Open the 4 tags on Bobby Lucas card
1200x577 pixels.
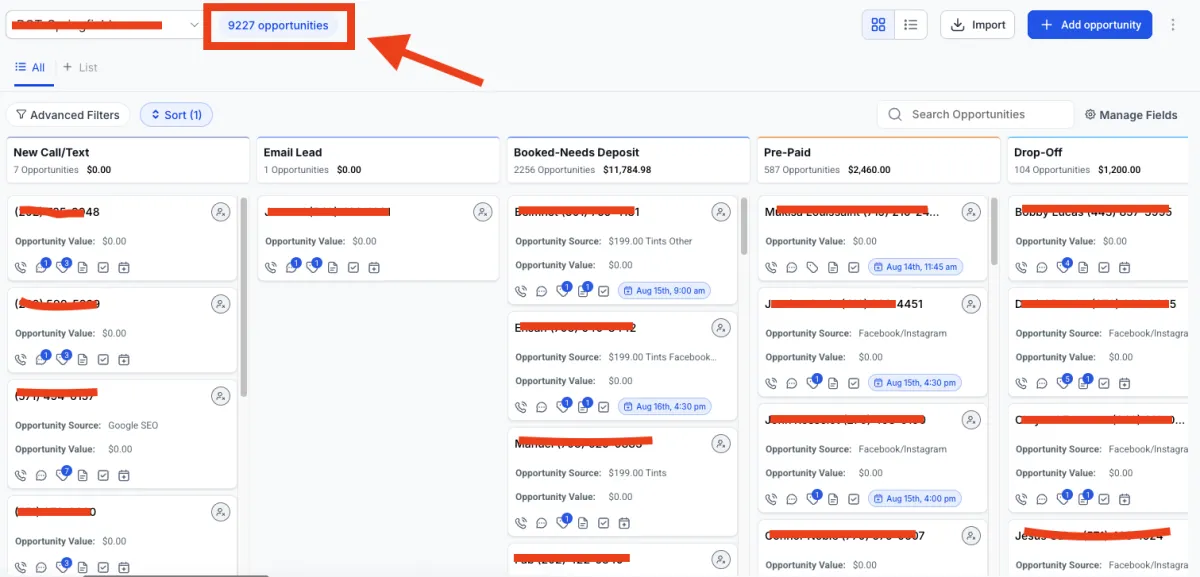[1064, 266]
